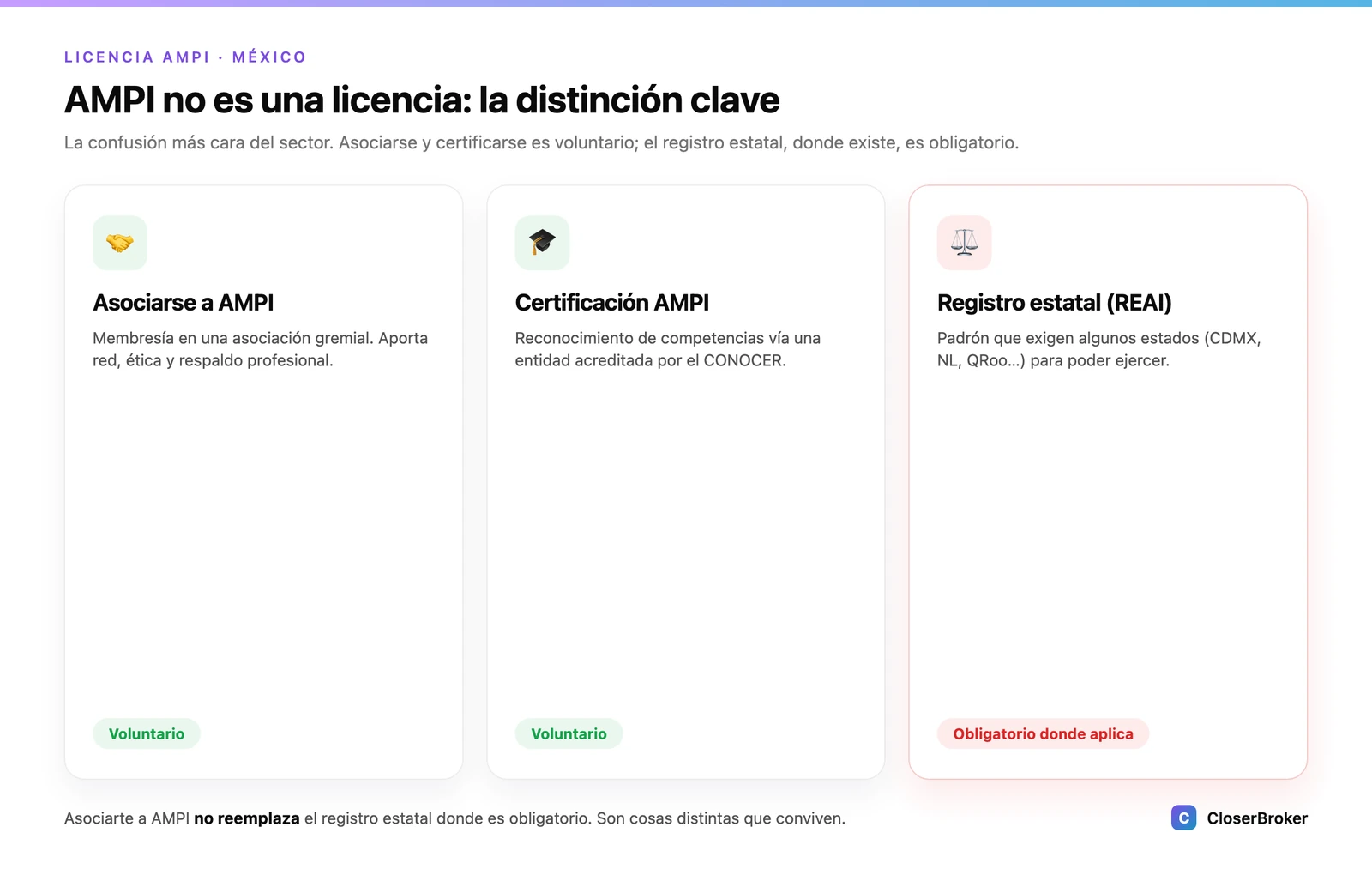Image resolution: width=1372 pixels, height=869 pixels.
Task: Click the CloserBroker brand name
Action: [x=1257, y=818]
